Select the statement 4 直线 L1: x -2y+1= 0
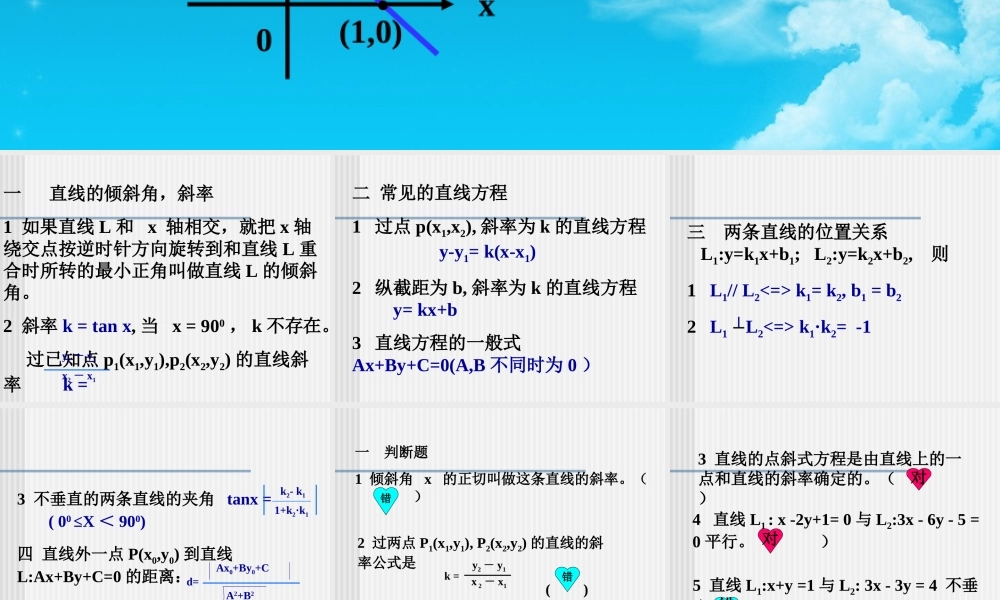1000x600 pixels. (x=836, y=520)
